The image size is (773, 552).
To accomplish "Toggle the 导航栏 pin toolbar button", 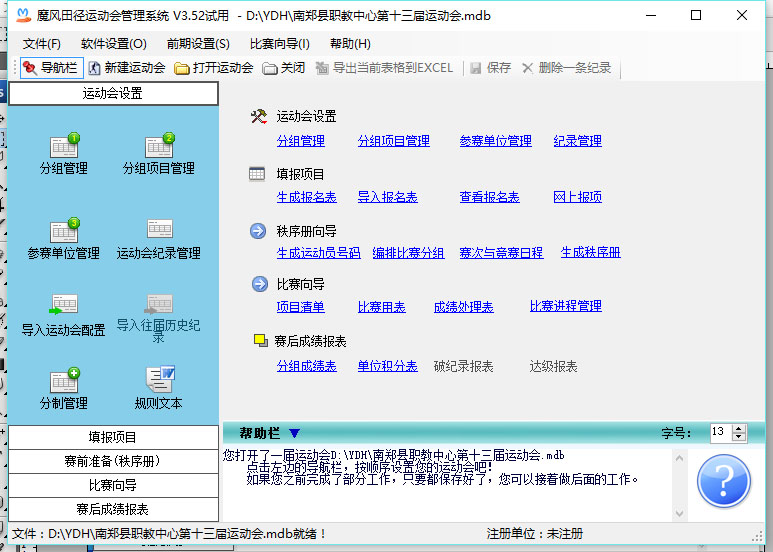I will [x=51, y=68].
